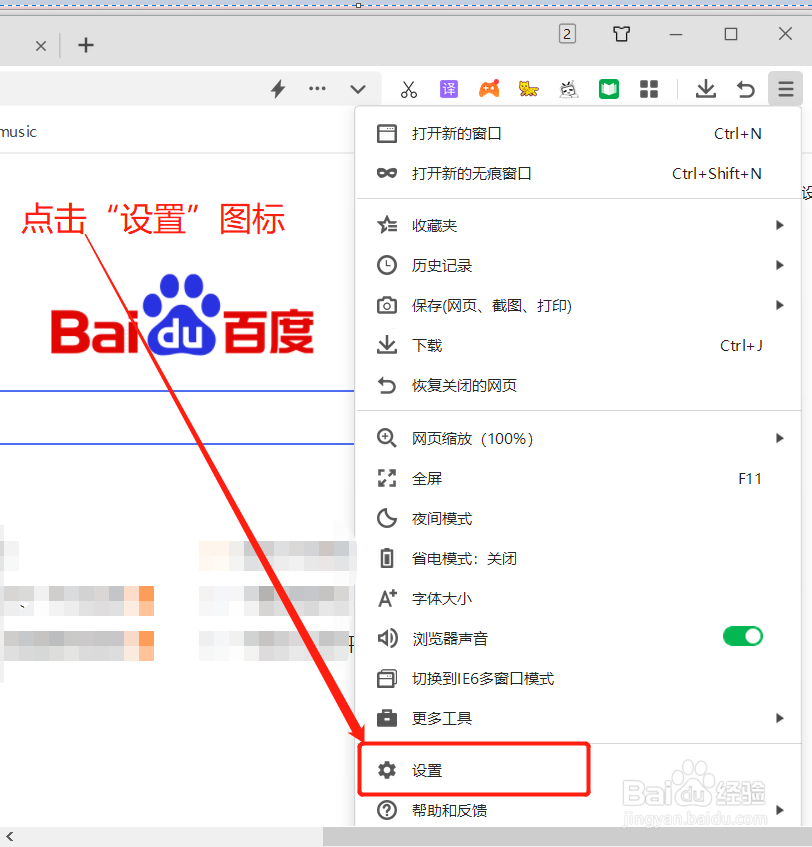
Task: Click the download manager toolbar icon
Action: tap(705, 89)
